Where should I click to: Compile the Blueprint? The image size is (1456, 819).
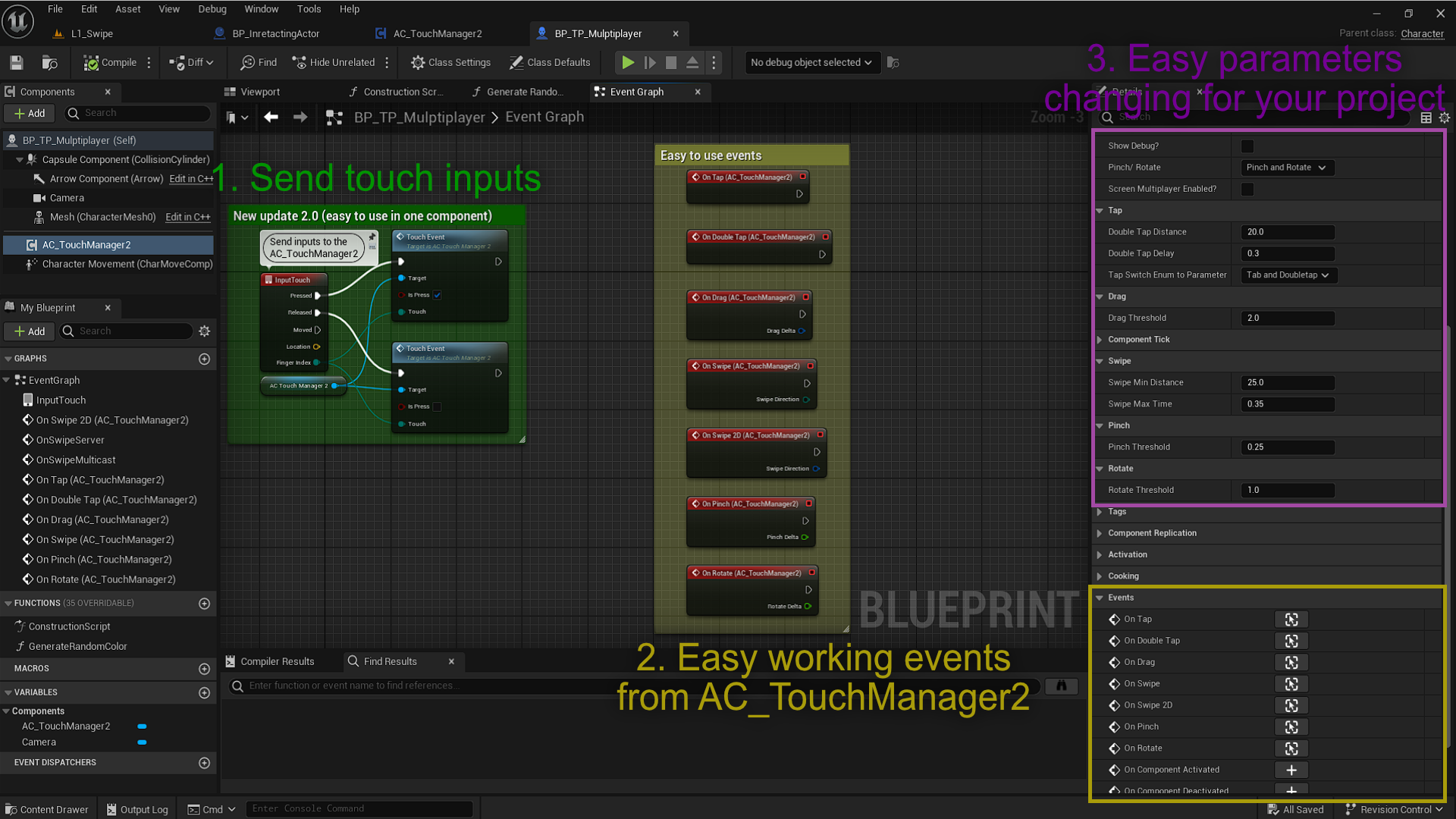[112, 62]
